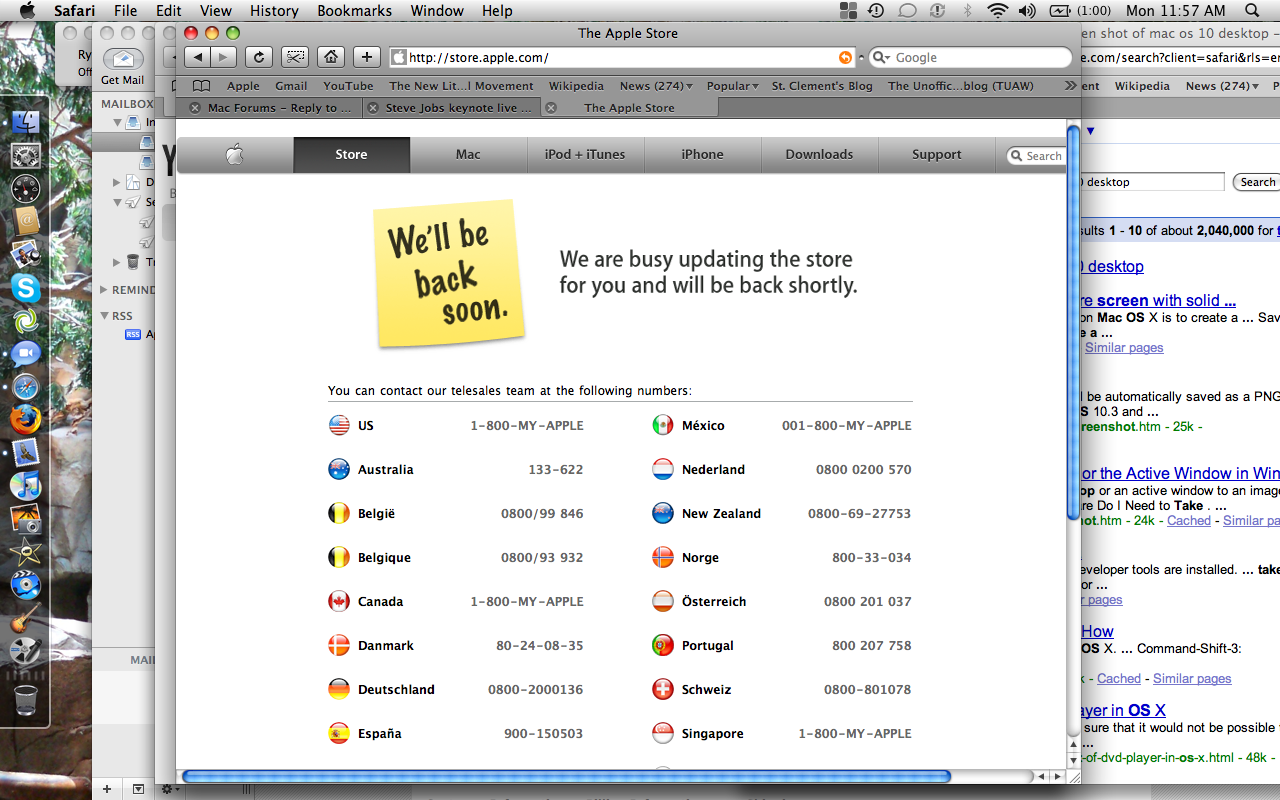
Task: Click the Apple Store vertical scrollbar
Action: pyautogui.click(x=1073, y=320)
